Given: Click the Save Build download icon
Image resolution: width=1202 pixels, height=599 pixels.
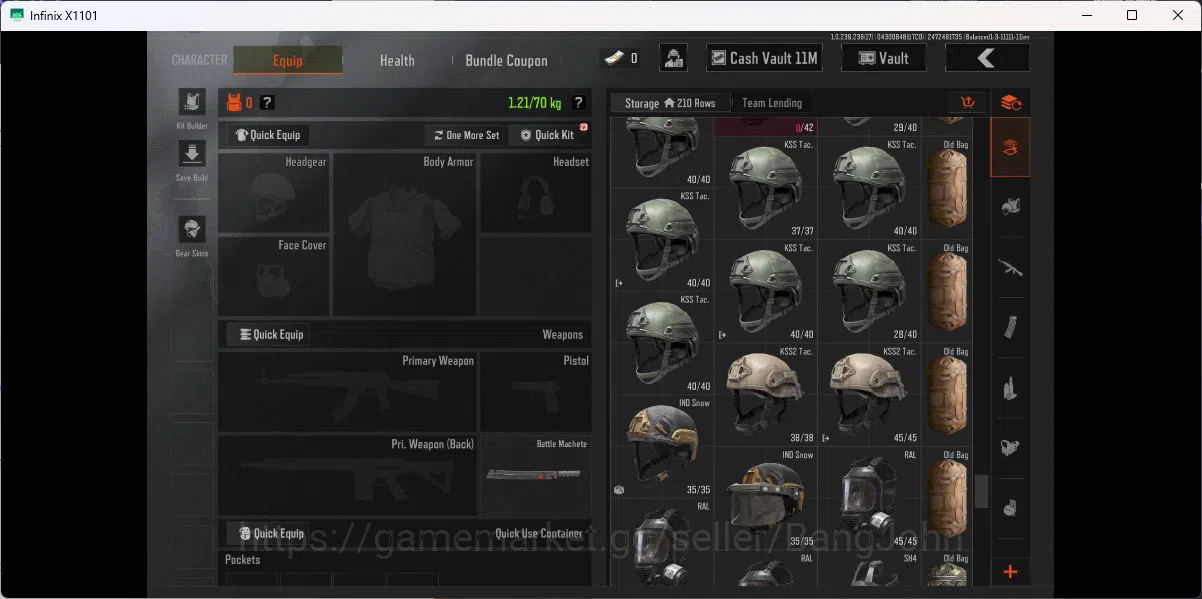Looking at the screenshot, I should 191,154.
